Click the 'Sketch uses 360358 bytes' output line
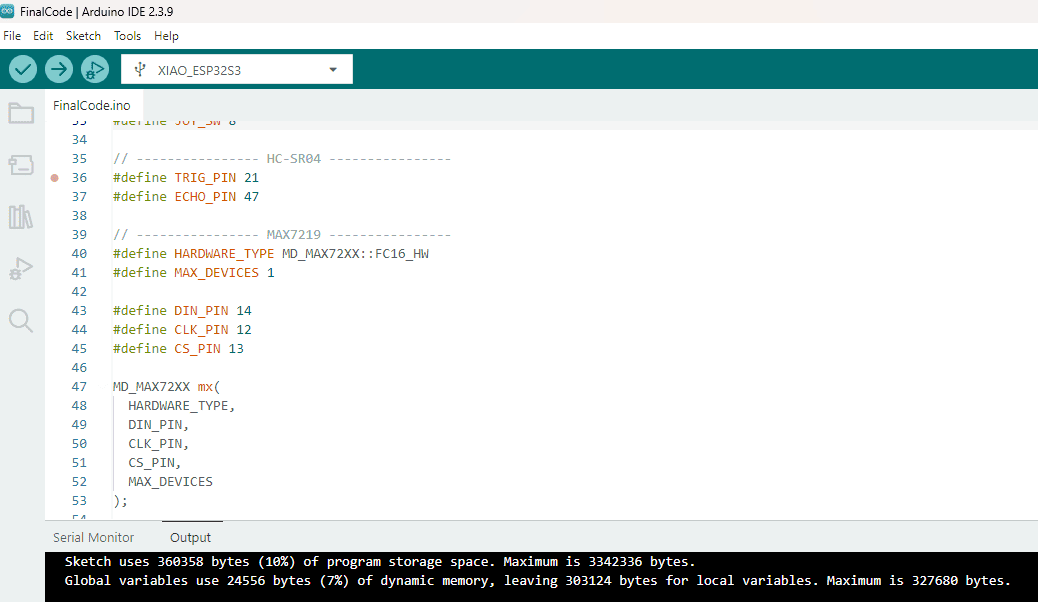1038x602 pixels. tap(380, 562)
